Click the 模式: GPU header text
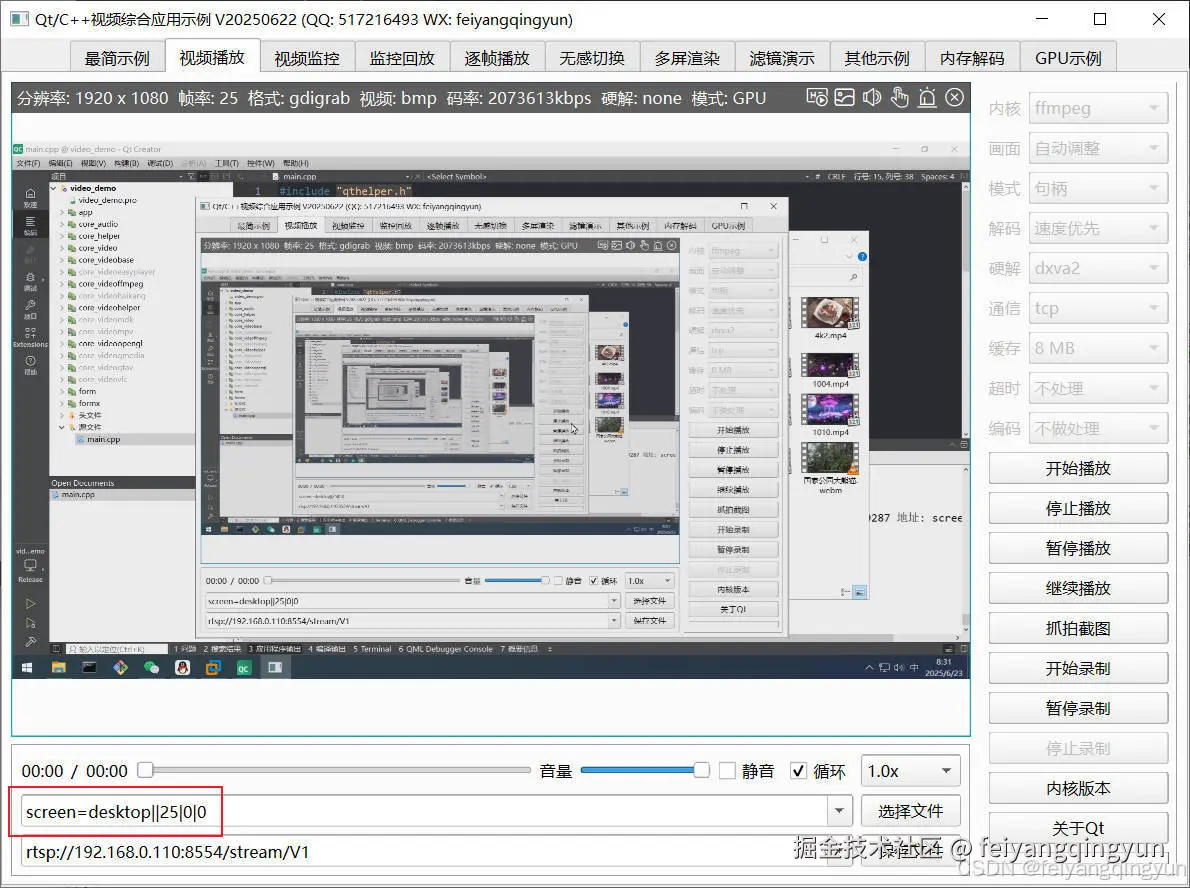This screenshot has width=1190, height=888. [x=729, y=98]
